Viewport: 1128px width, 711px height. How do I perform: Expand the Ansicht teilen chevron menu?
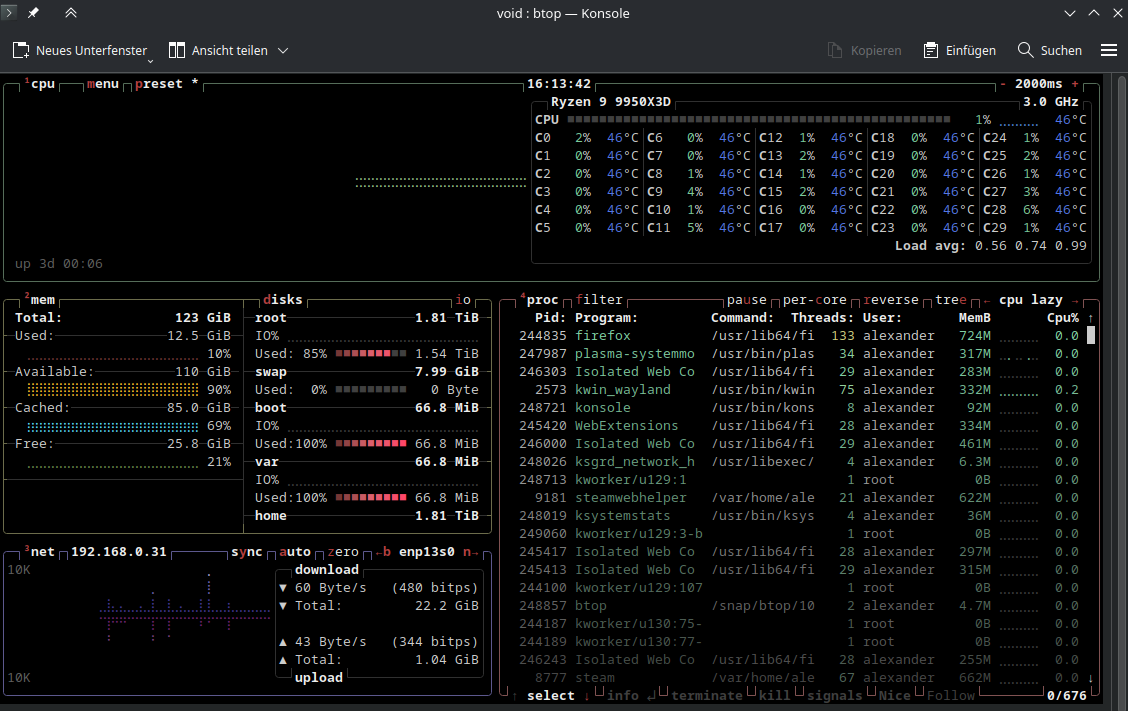pos(283,50)
